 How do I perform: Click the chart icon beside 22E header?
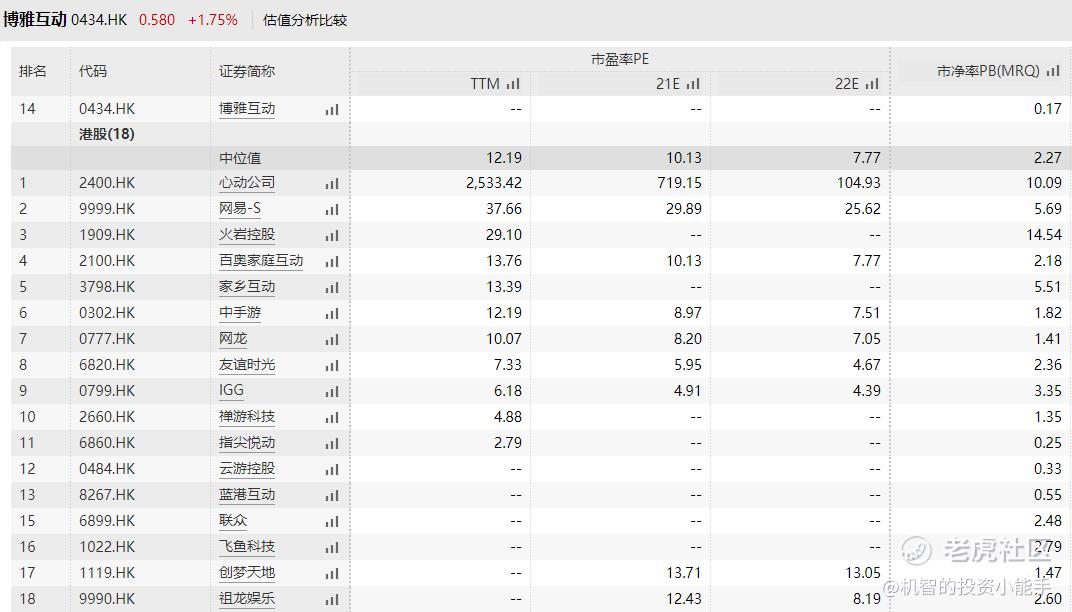872,83
